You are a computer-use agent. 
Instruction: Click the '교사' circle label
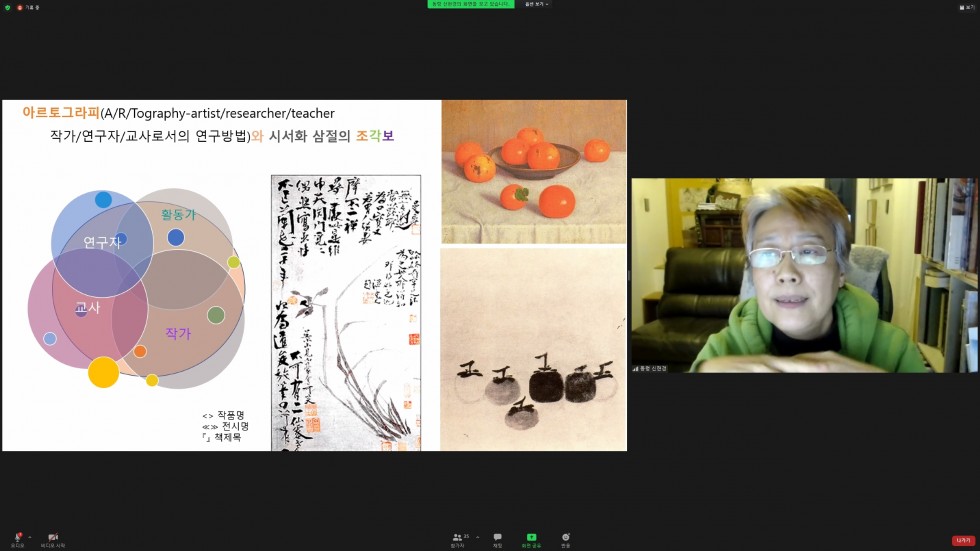(x=88, y=307)
